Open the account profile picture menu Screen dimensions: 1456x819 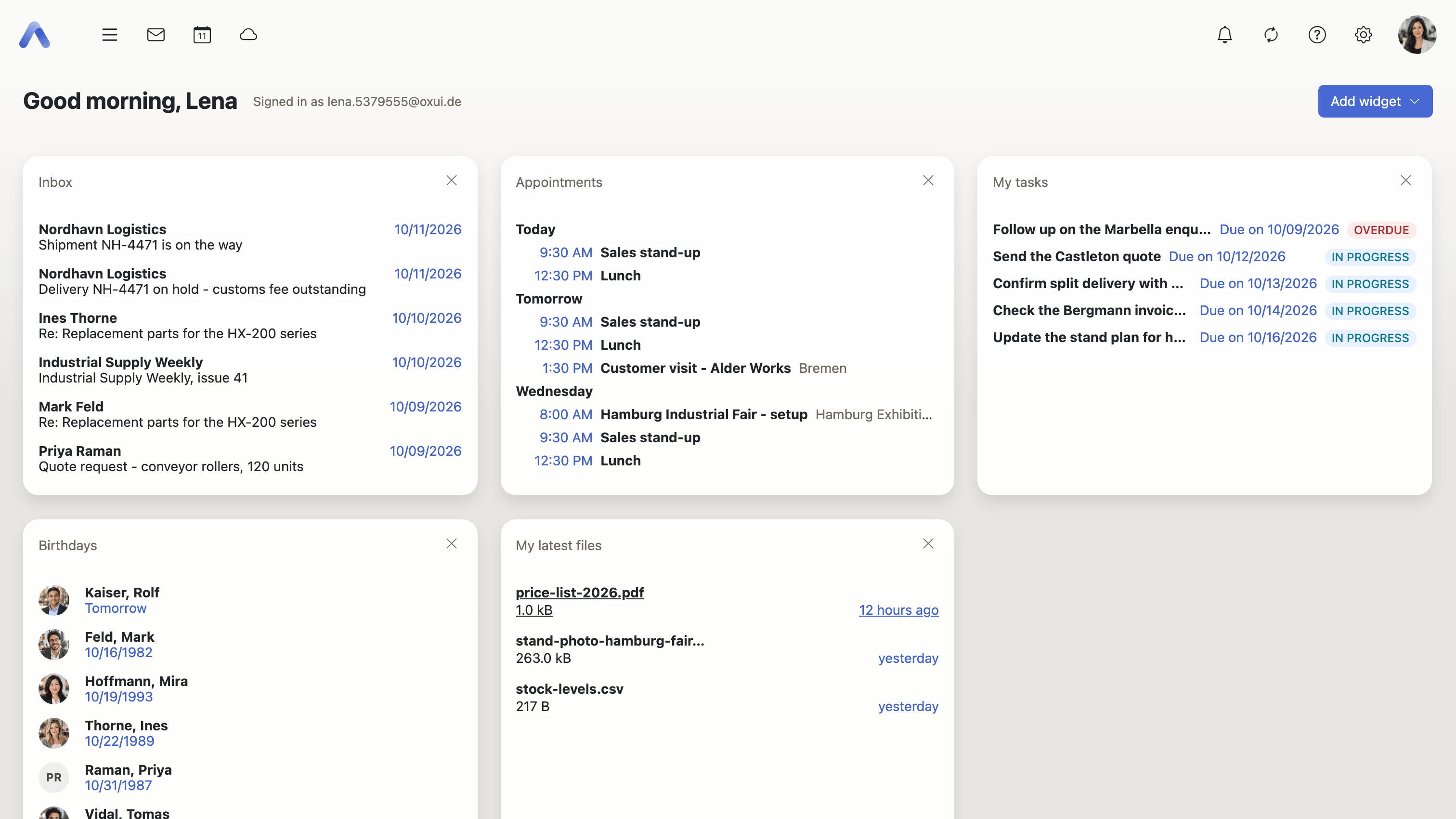1417,35
